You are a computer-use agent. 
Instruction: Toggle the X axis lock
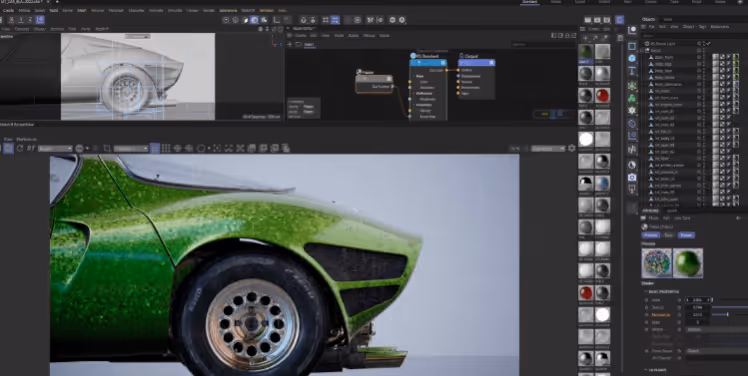pos(11,20)
